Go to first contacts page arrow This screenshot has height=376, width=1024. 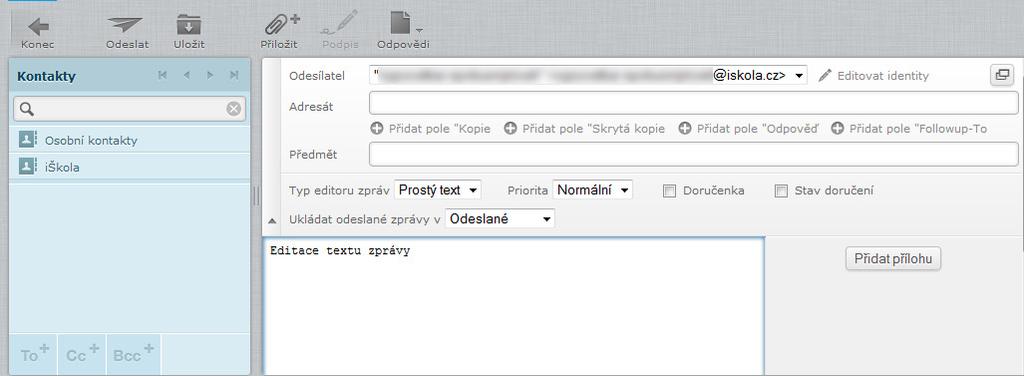click(x=163, y=76)
